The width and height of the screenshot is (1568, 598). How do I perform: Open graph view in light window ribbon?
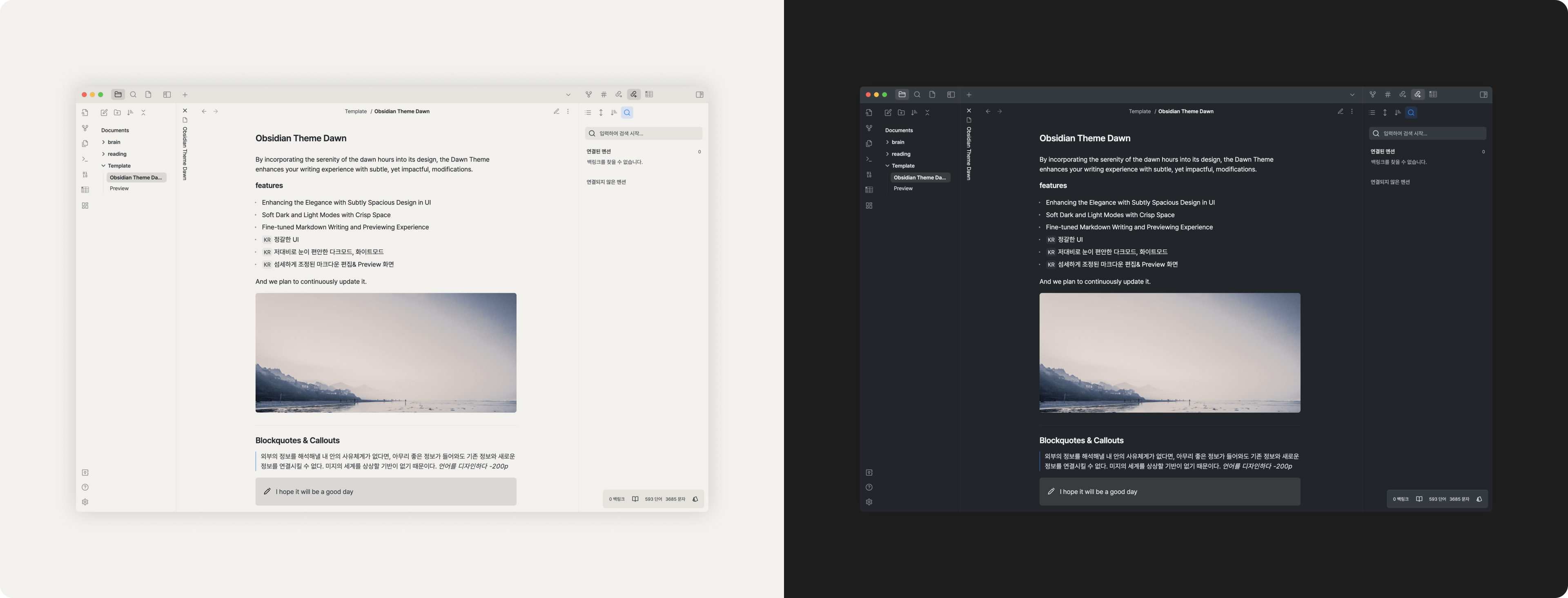pyautogui.click(x=85, y=128)
